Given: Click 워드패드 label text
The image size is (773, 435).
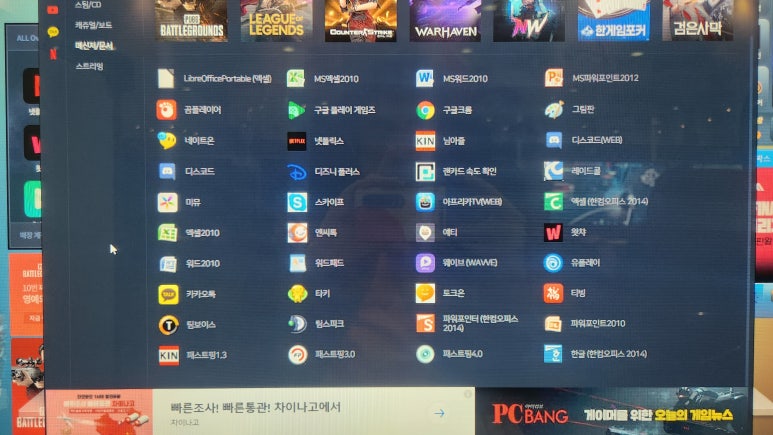Looking at the screenshot, I should (329, 263).
